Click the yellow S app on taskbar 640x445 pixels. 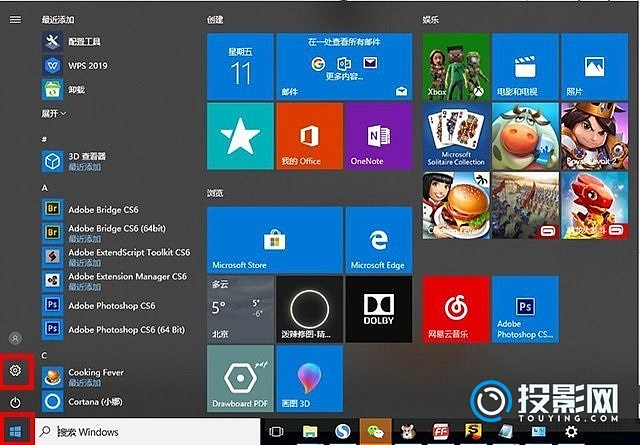click(473, 431)
